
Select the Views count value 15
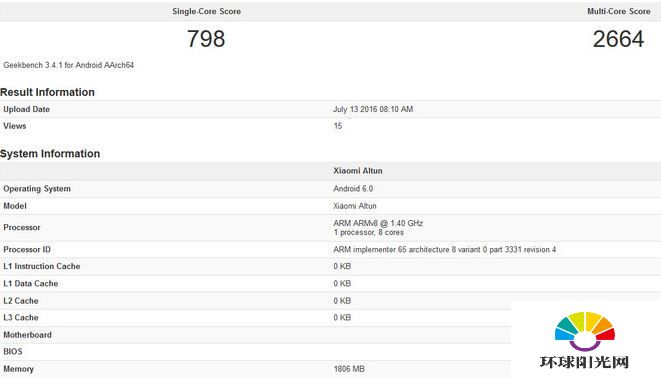(x=338, y=126)
